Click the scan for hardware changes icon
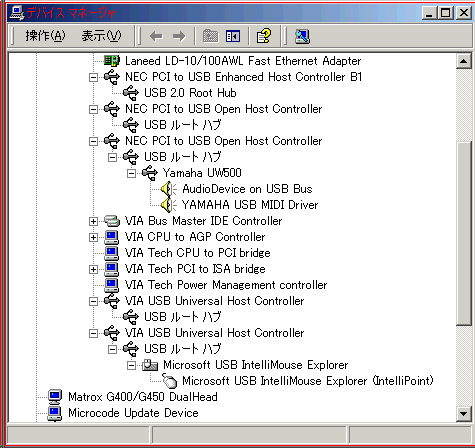This screenshot has width=475, height=448. pyautogui.click(x=302, y=36)
